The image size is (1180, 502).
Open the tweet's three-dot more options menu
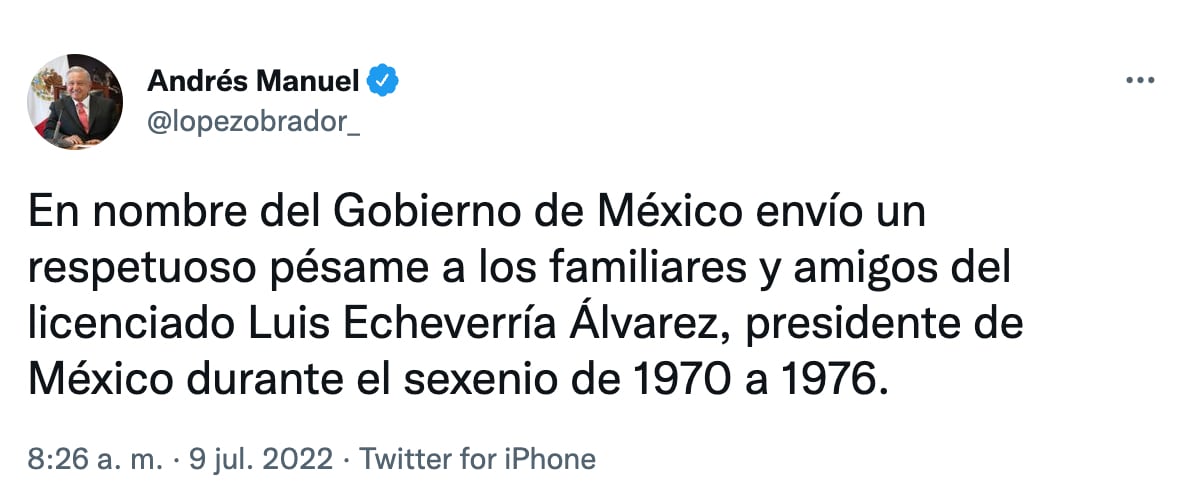click(1140, 81)
